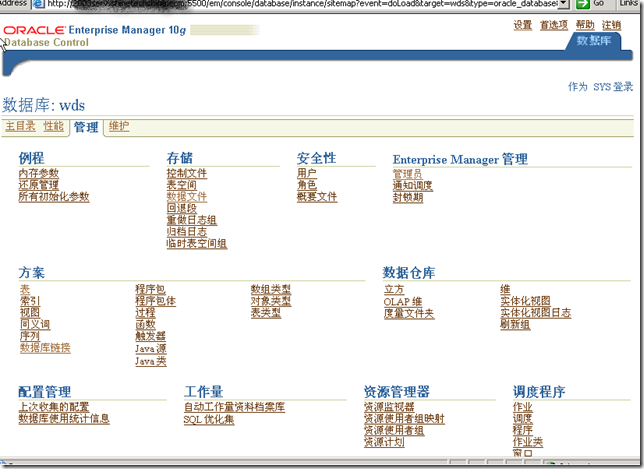
Task: Open 自动工作量资料档案库 link
Action: point(235,407)
